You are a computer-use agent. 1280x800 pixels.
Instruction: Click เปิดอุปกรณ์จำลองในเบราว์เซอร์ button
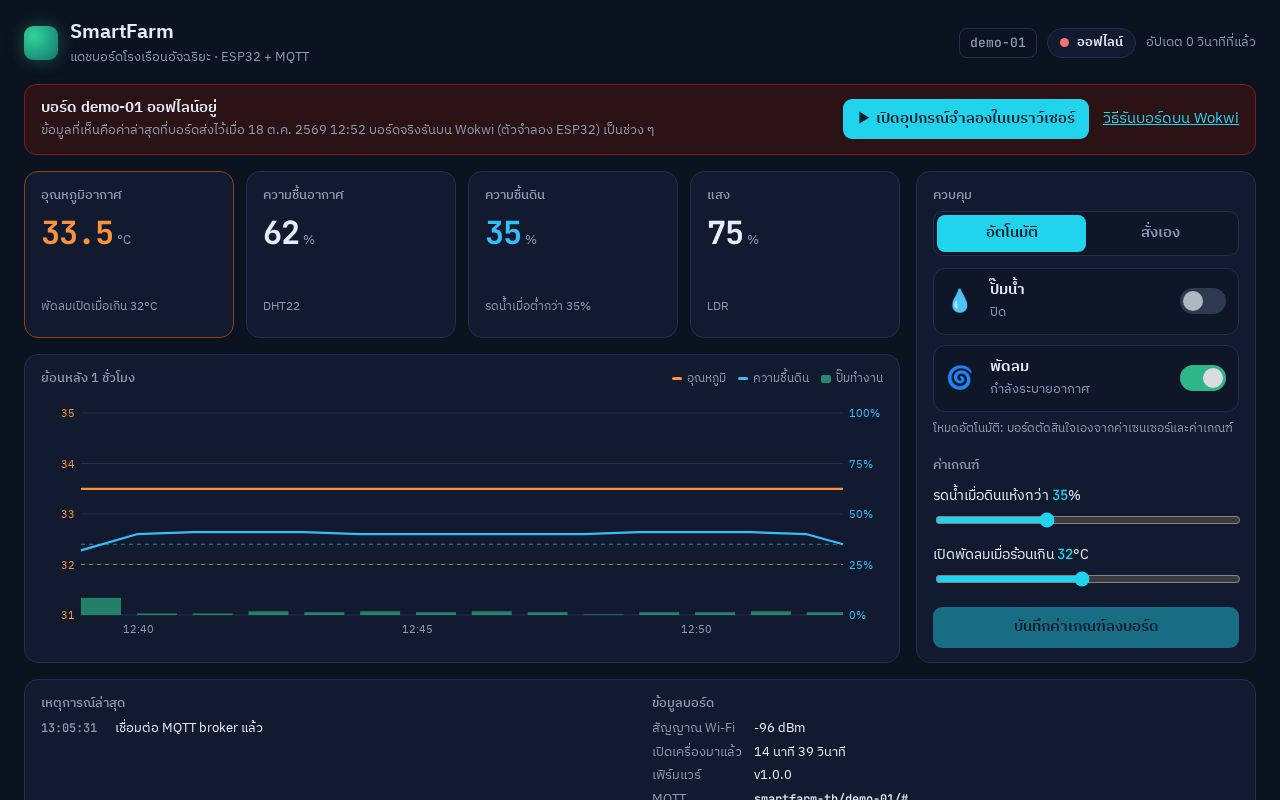pos(966,119)
